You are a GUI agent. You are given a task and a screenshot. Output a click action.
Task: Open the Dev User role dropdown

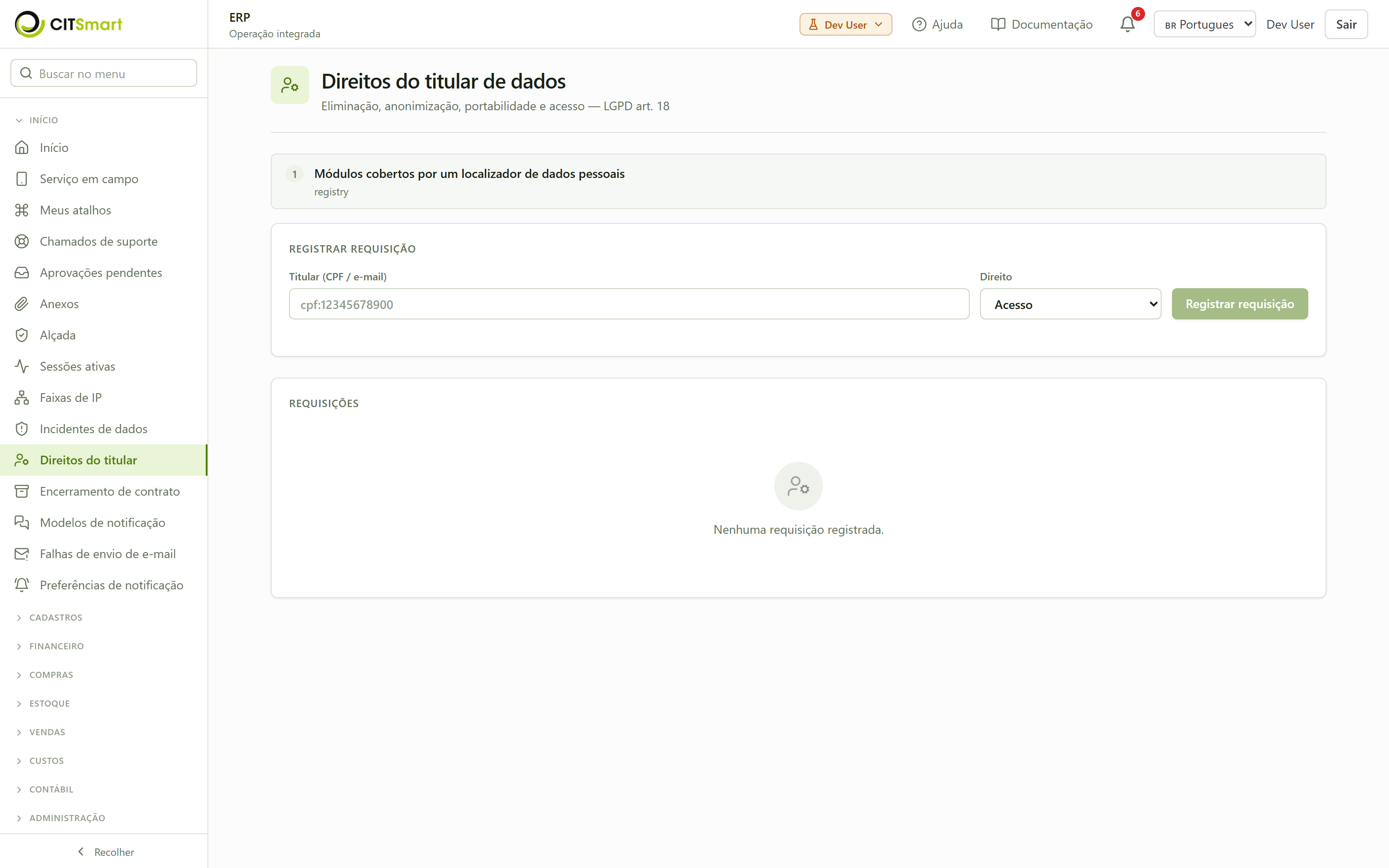point(846,24)
